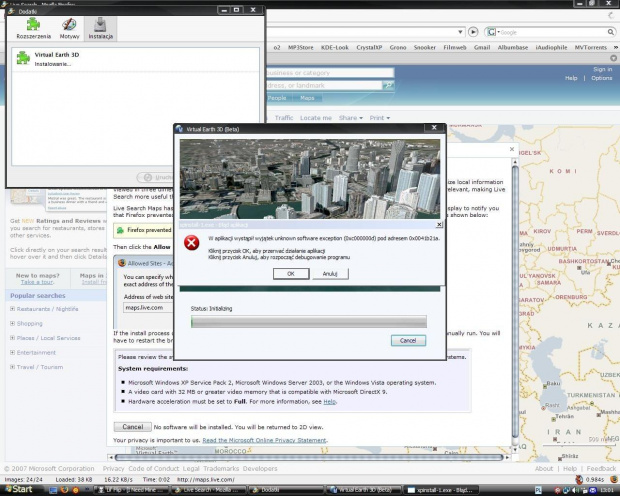
Task: Switch to Live Search Mozilla taskbar button
Action: [209, 490]
